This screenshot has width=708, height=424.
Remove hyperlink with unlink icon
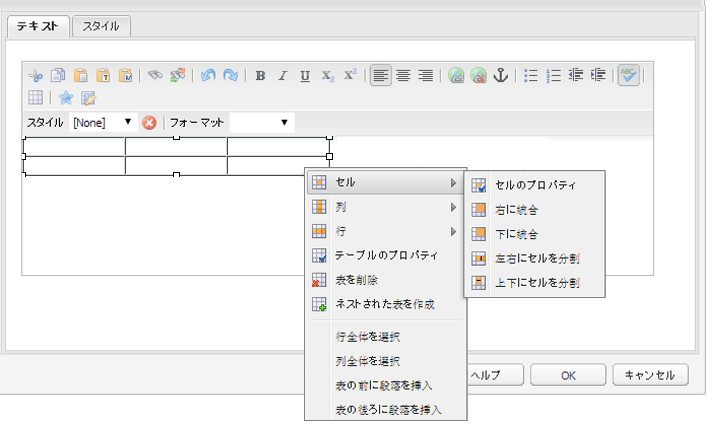(479, 75)
